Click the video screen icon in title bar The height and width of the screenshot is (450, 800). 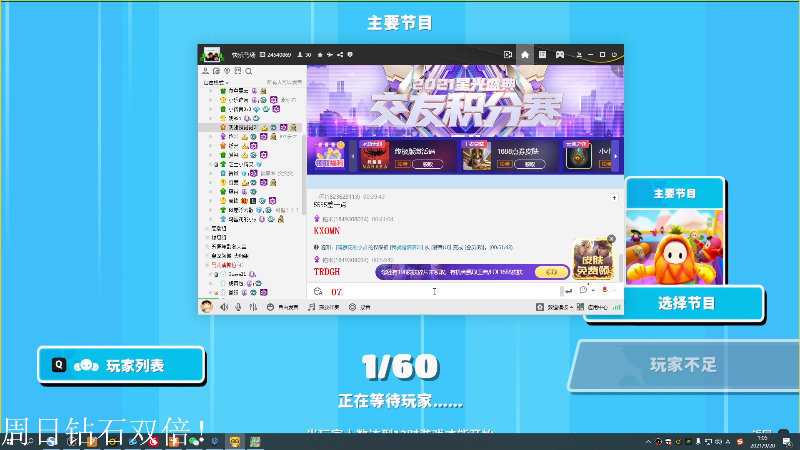coord(508,55)
